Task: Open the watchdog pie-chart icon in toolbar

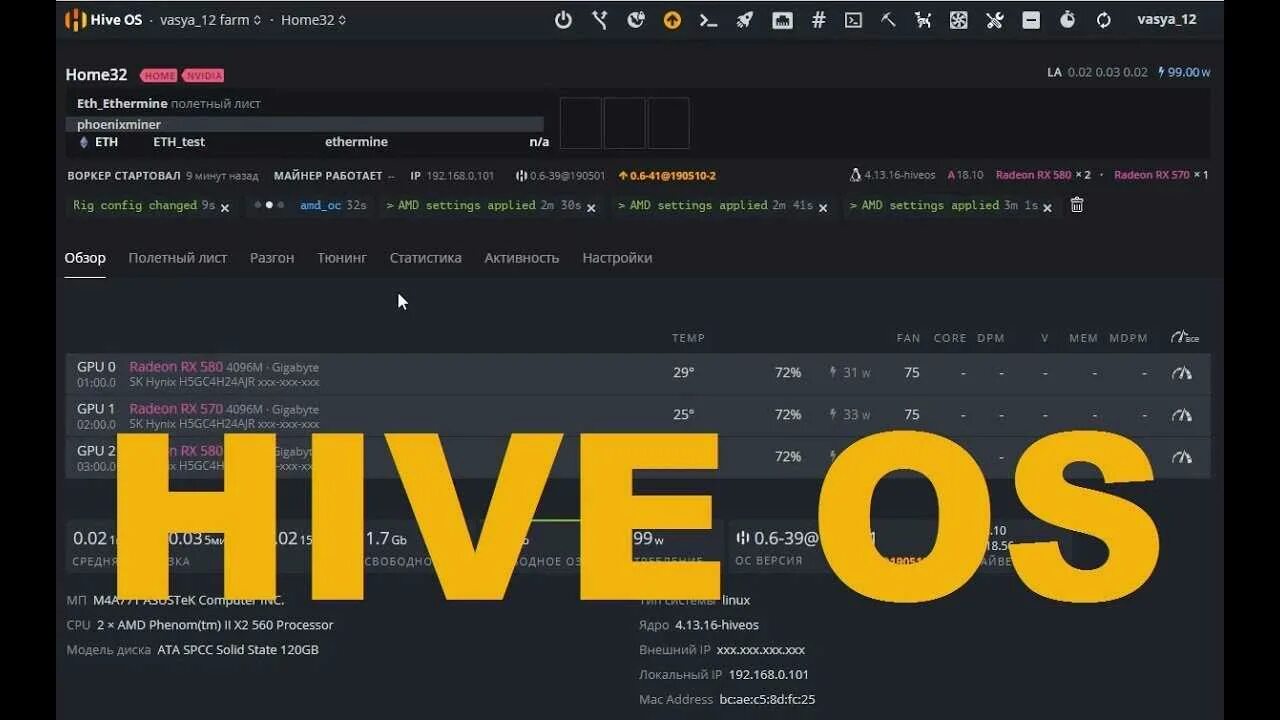Action: click(x=636, y=20)
